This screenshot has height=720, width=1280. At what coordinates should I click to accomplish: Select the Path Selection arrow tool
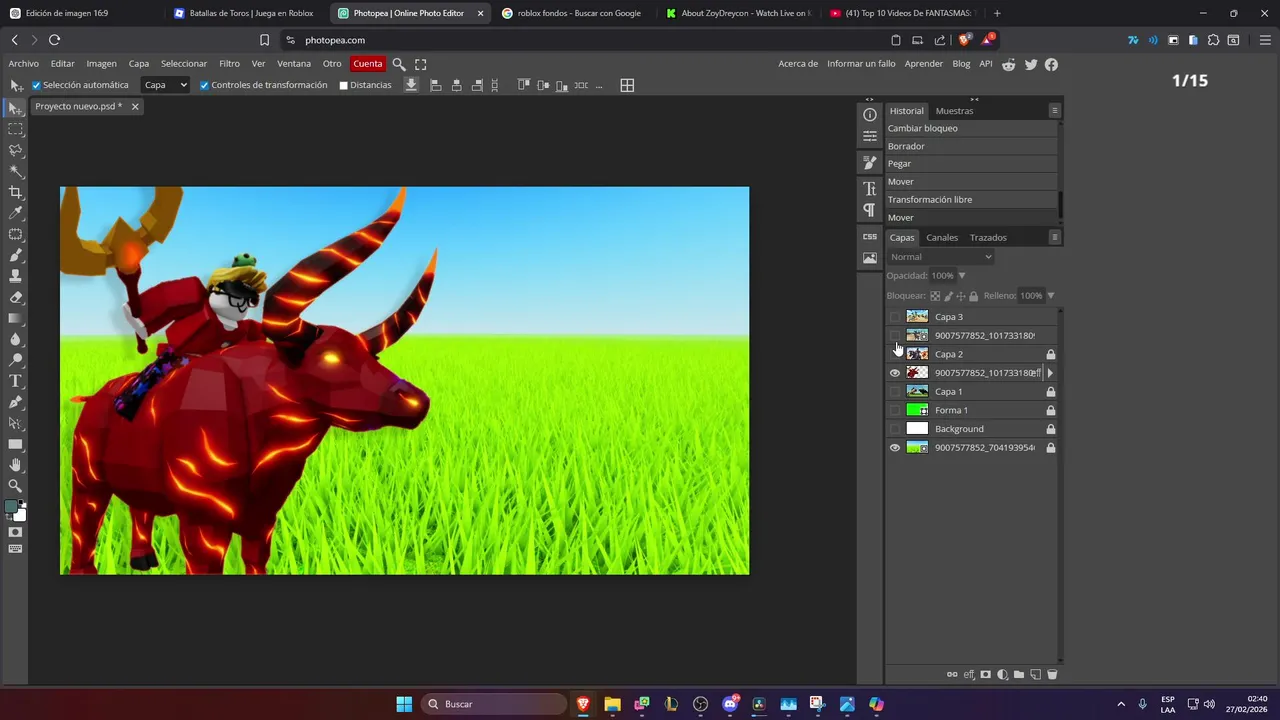15,423
